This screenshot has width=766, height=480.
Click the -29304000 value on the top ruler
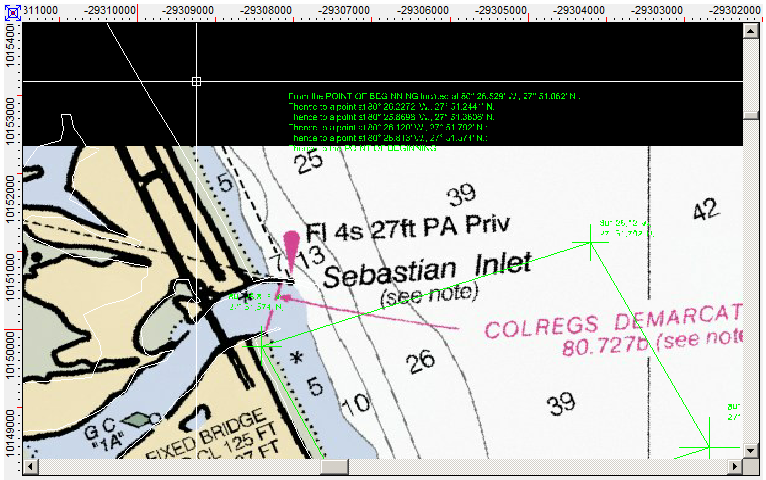578,10
